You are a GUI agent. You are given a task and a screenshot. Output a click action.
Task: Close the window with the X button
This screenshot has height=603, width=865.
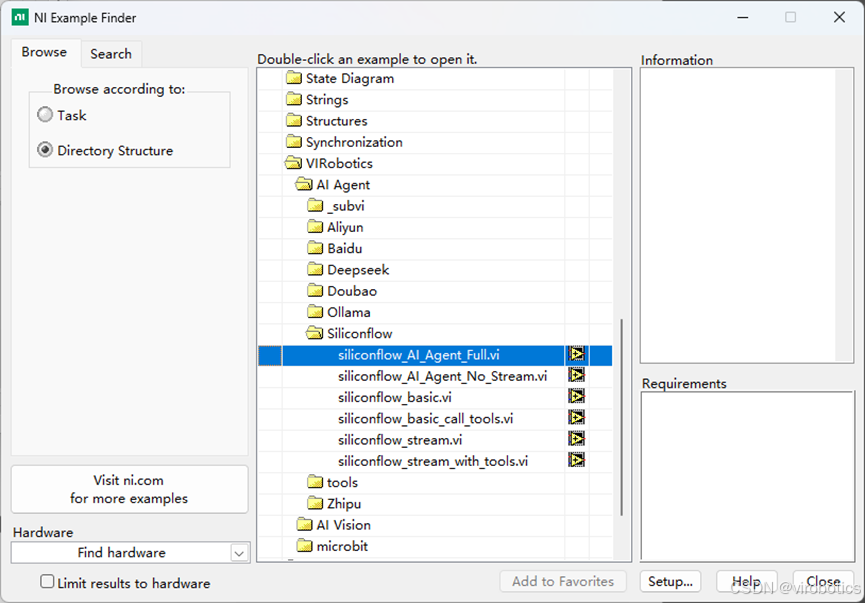point(839,18)
